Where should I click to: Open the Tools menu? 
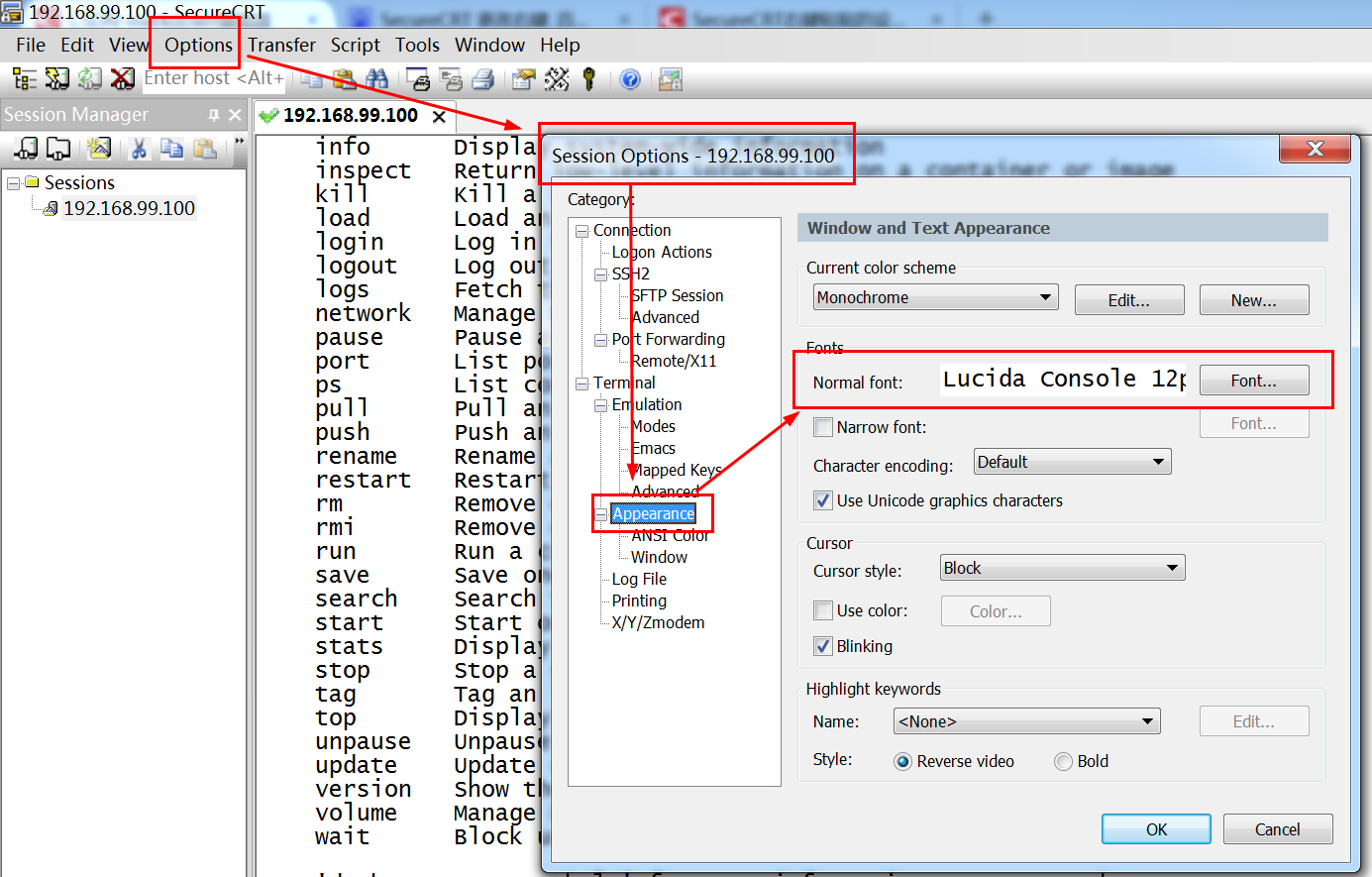point(417,45)
